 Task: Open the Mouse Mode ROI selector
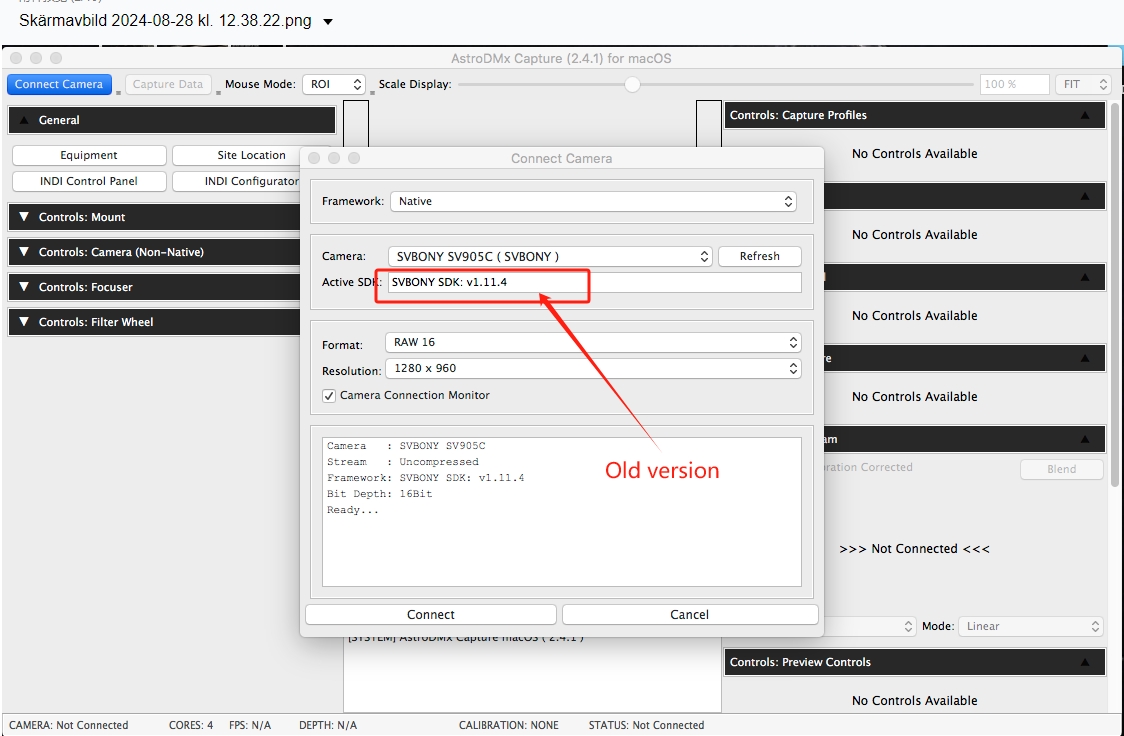333,85
